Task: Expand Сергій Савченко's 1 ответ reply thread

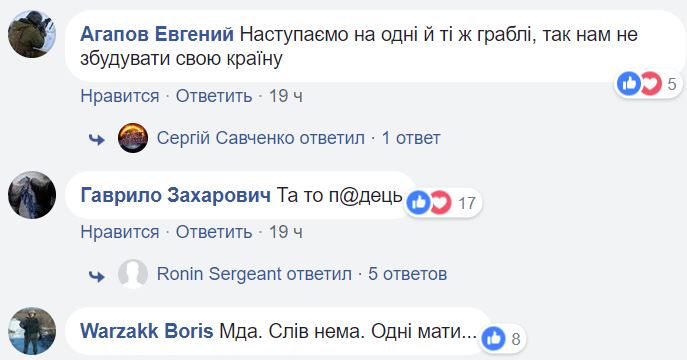Action: [411, 138]
